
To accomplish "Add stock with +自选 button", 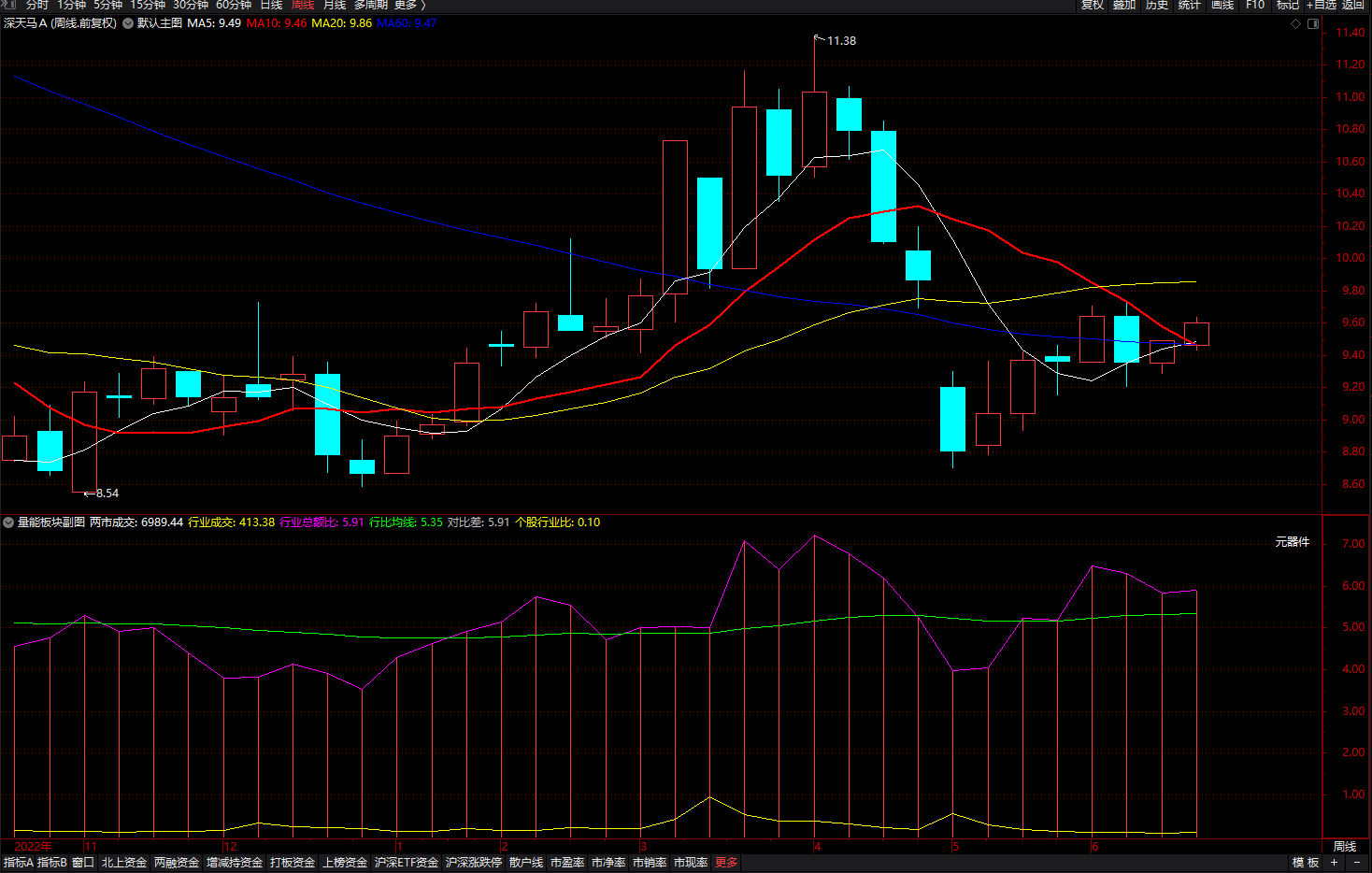I will coord(1322,5).
